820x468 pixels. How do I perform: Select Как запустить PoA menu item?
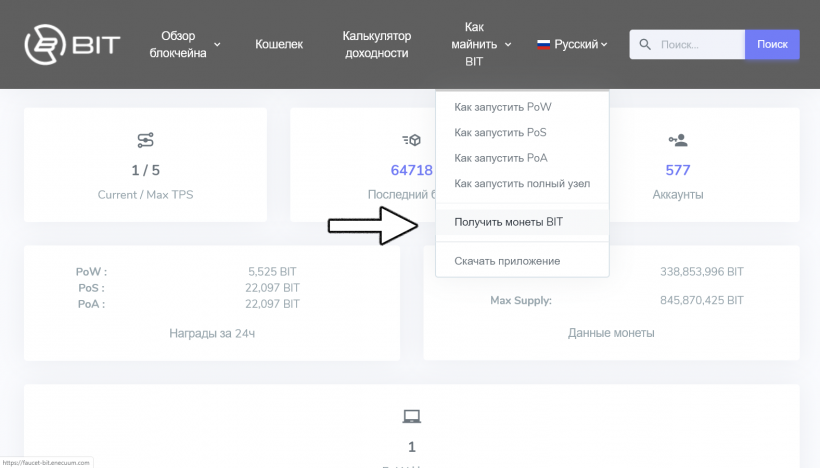click(522, 158)
